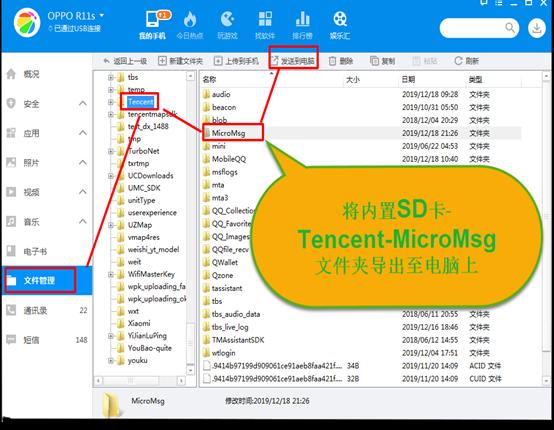This screenshot has width=554, height=430.
Task: Sort by the 日期 column header
Action: point(432,79)
